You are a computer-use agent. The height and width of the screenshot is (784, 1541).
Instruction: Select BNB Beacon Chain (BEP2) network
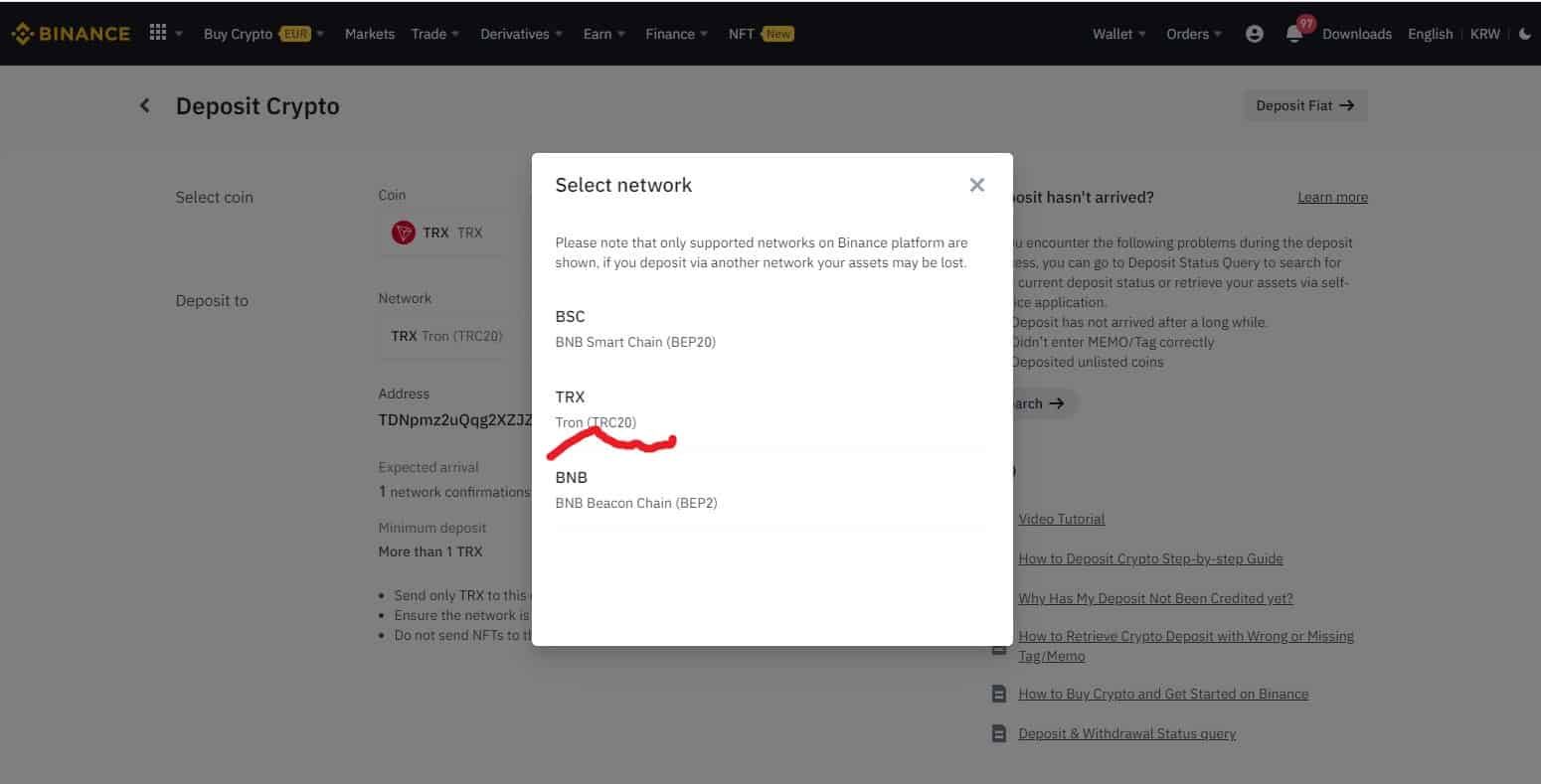[x=635, y=490]
